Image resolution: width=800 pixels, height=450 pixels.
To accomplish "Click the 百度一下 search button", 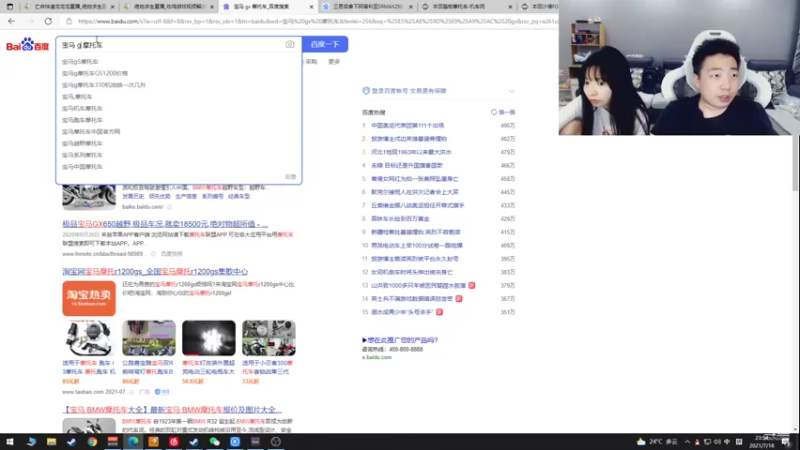I will pyautogui.click(x=325, y=44).
